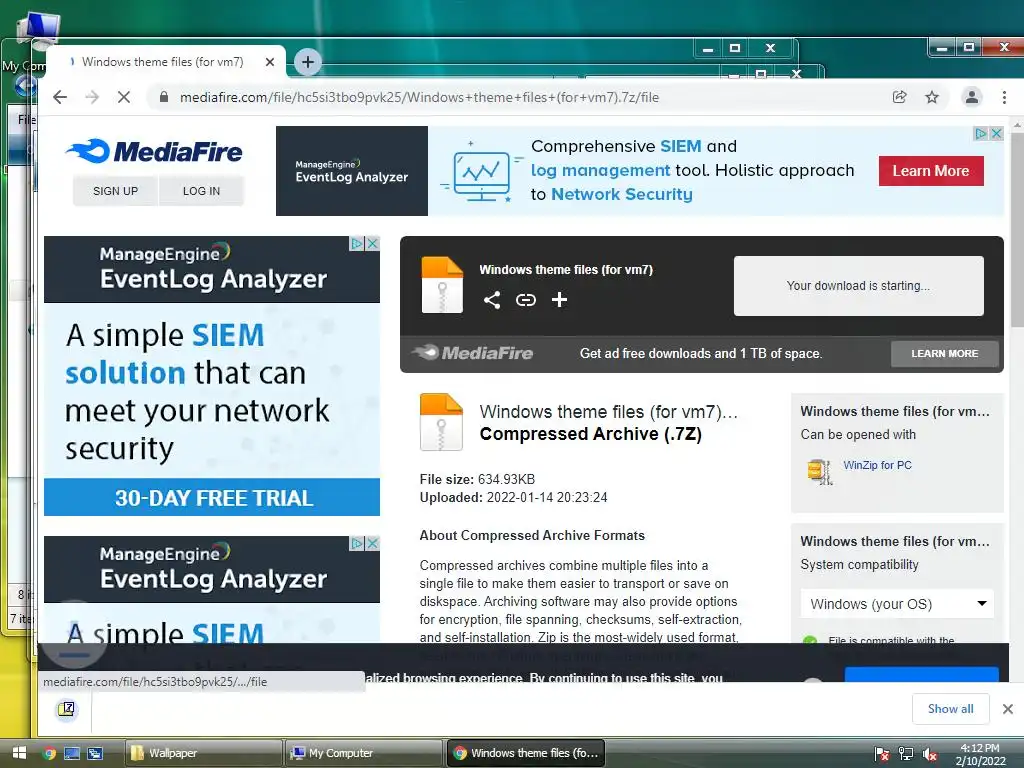Screen dimensions: 1024x768
Task: Click ManageEngine EventLog Analyzer banner logo
Action: [351, 171]
